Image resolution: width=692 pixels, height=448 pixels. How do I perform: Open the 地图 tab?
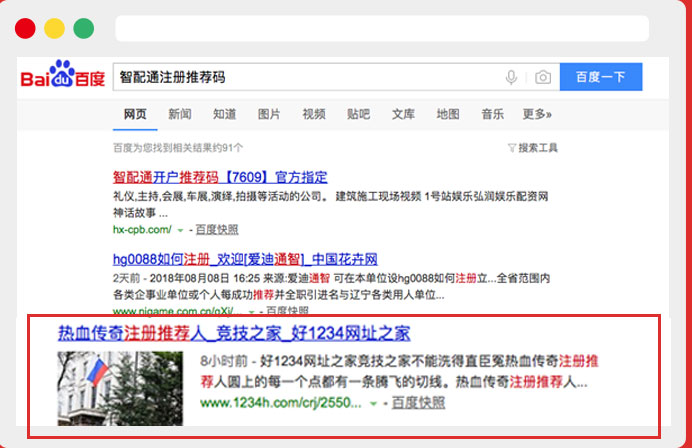click(x=448, y=114)
